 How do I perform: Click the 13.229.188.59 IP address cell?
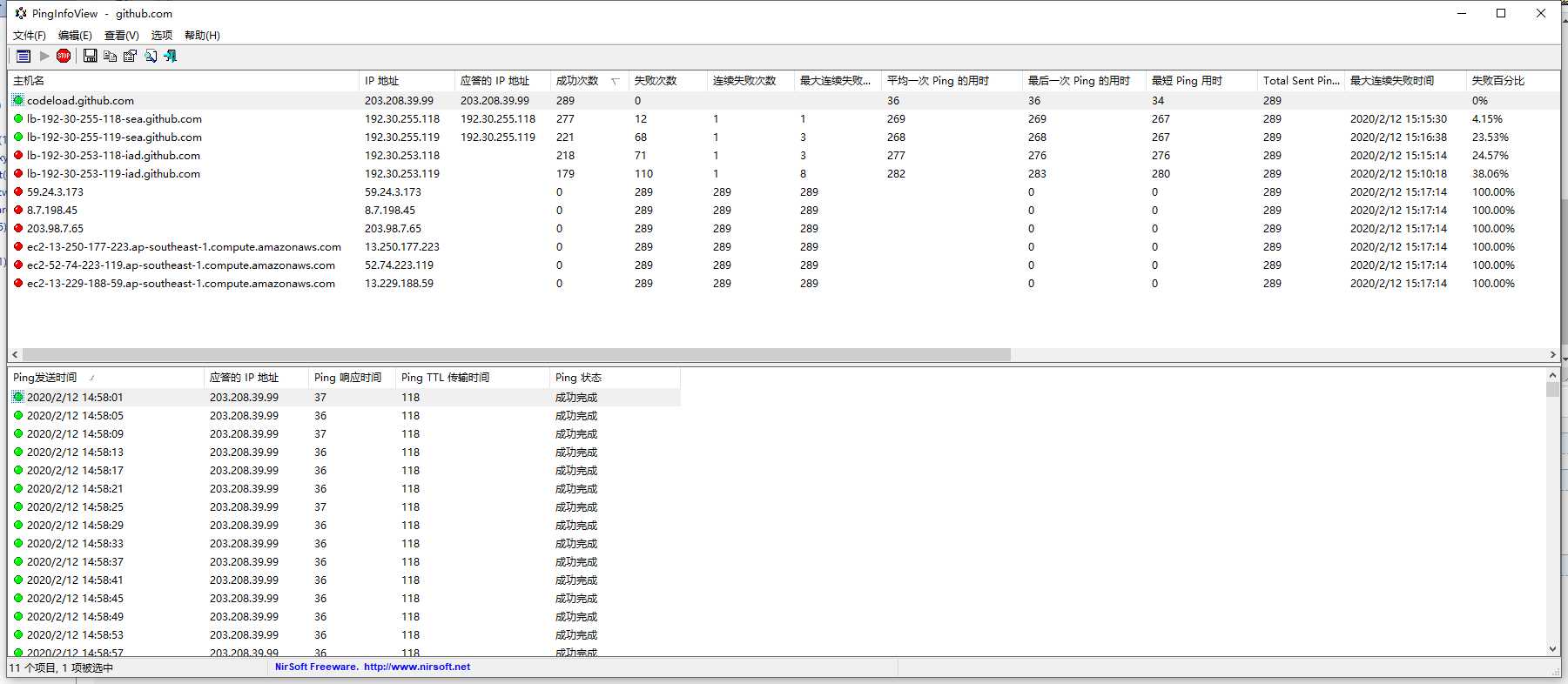(x=399, y=283)
